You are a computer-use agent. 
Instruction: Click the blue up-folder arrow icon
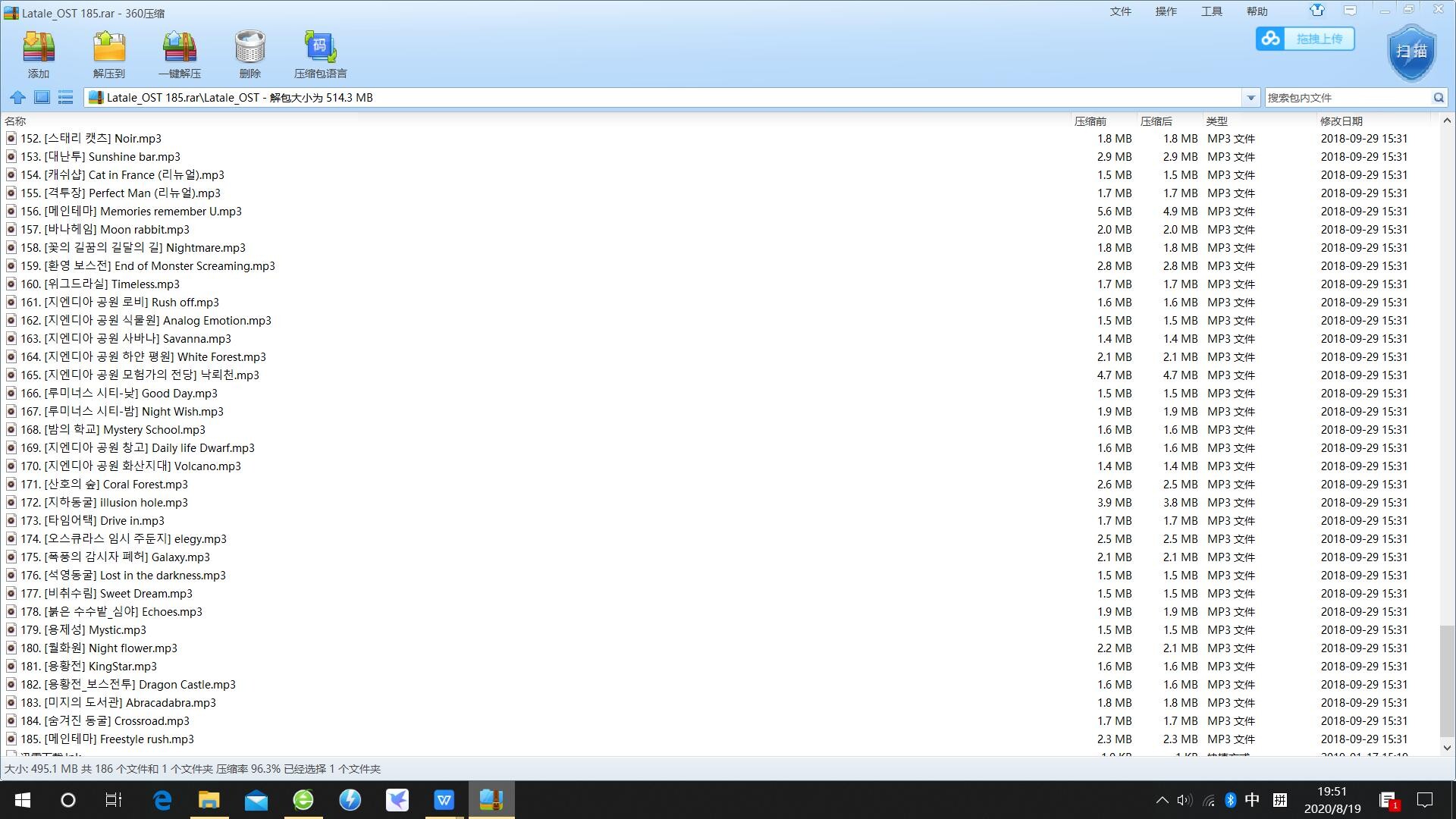(17, 98)
